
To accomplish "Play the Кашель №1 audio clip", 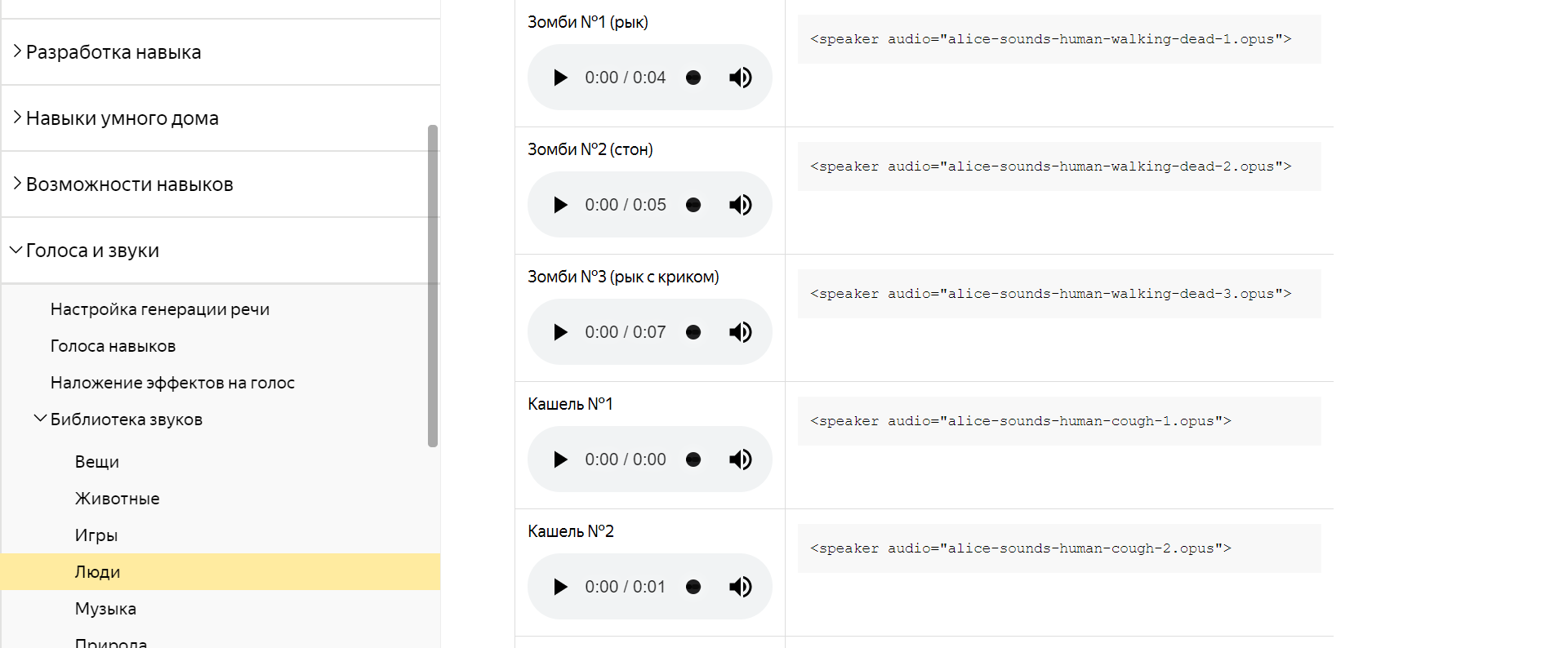I will [x=560, y=459].
